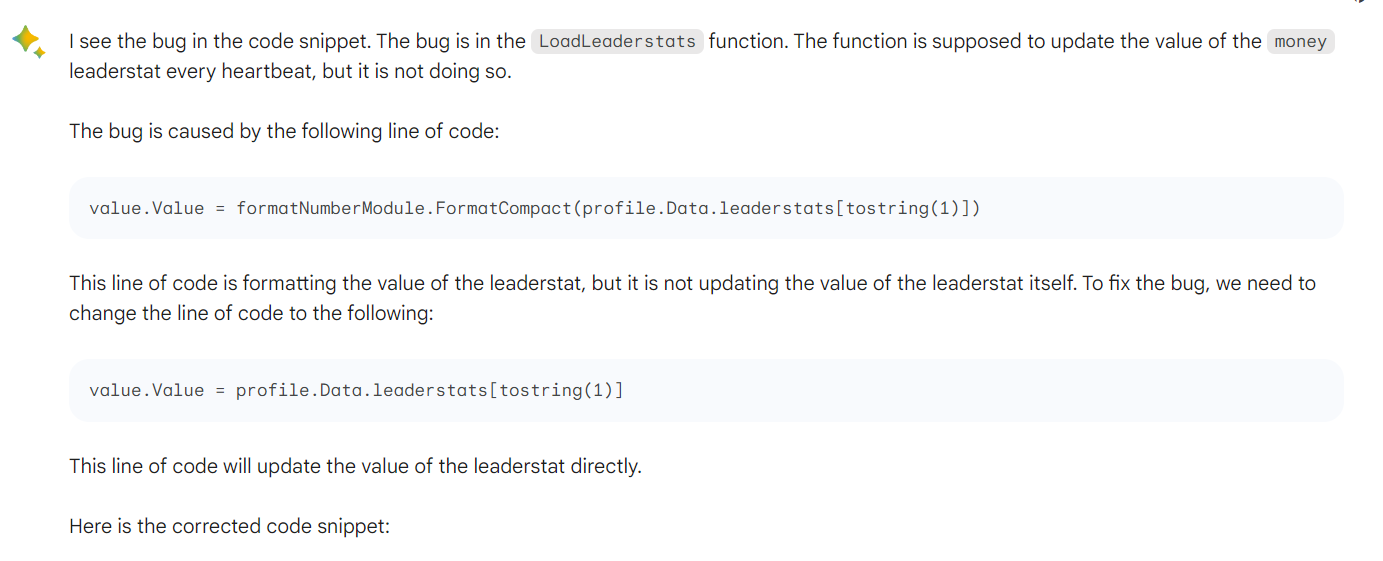Image resolution: width=1383 pixels, height=561 pixels.
Task: Click the word FormatCompact in the code
Action: pos(504,208)
